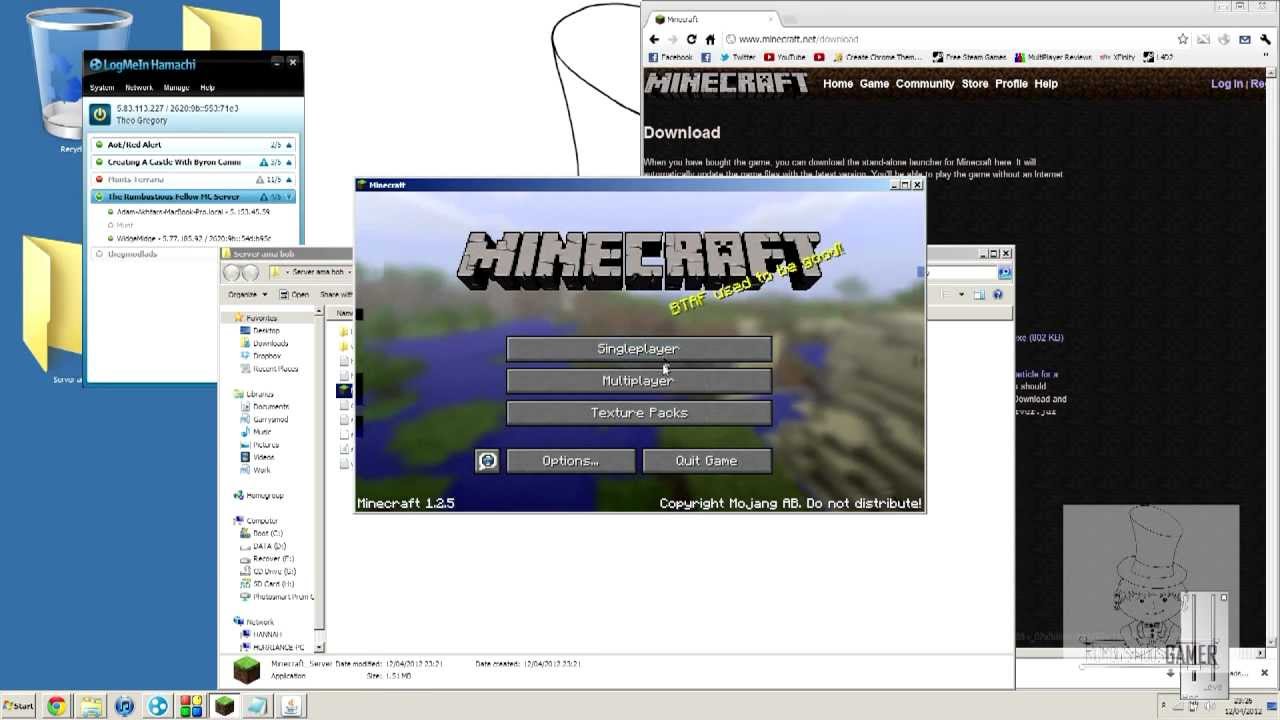Reload the minecraft.net page
Image resolution: width=1280 pixels, height=720 pixels.
pyautogui.click(x=691, y=39)
